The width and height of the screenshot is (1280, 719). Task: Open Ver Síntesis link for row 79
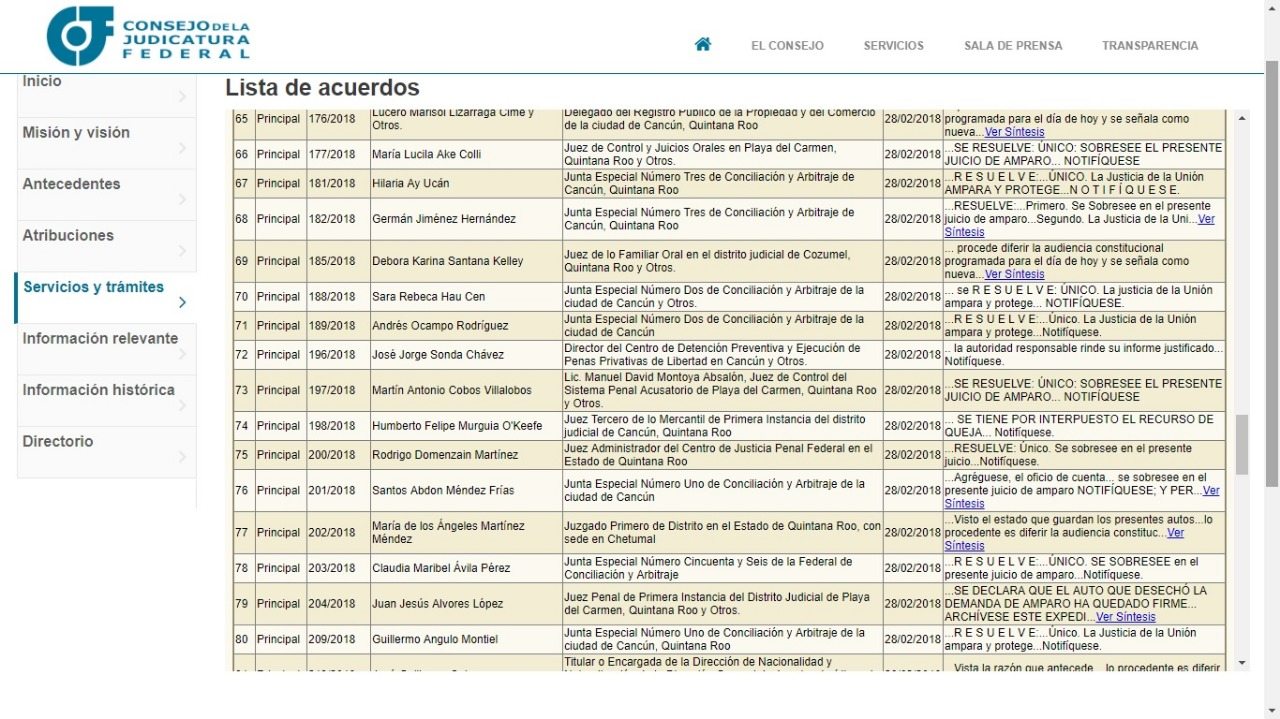1125,617
